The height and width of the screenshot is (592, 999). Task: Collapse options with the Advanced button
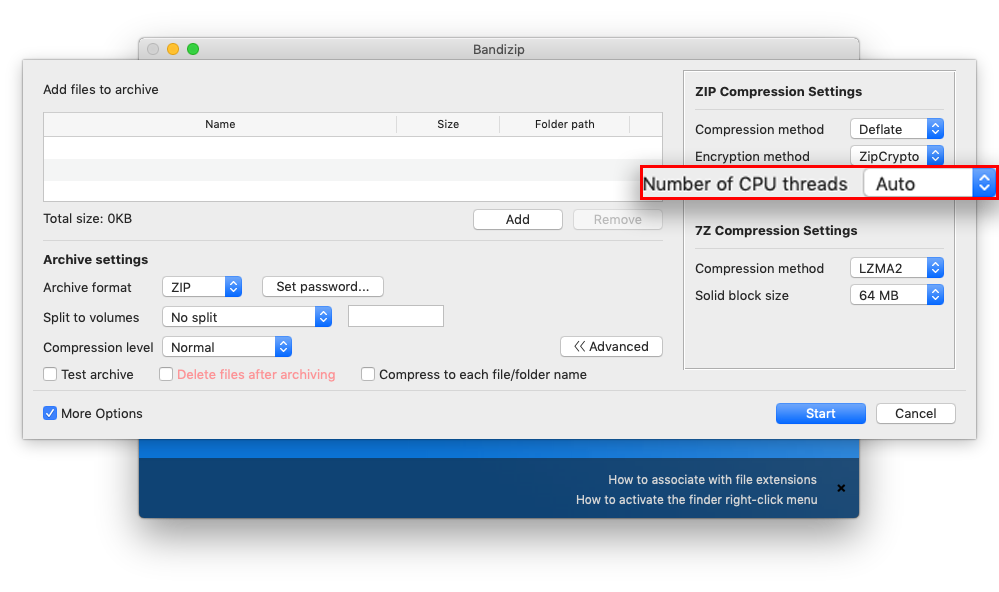(611, 347)
